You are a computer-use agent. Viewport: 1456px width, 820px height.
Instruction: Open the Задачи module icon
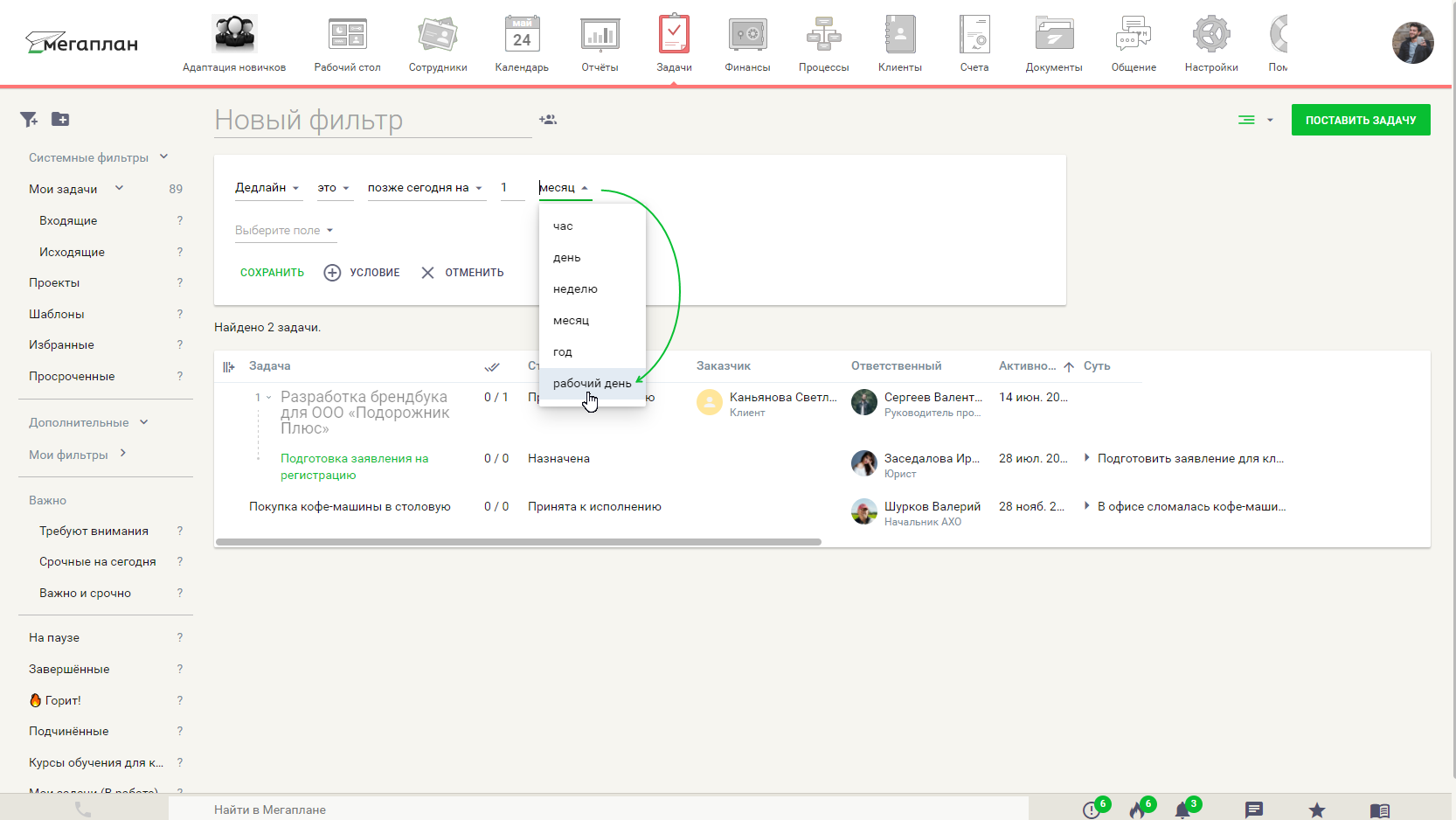pos(674,34)
